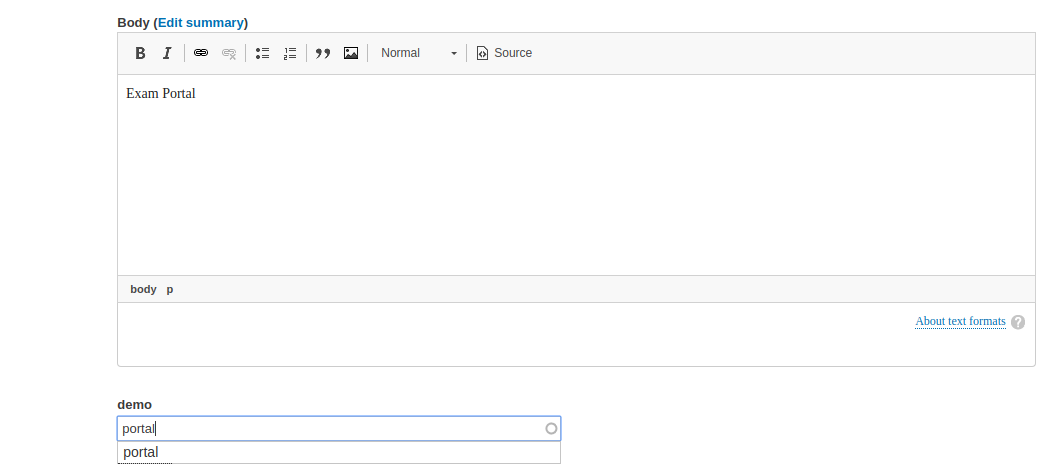The image size is (1044, 476).
Task: Apply italic formatting
Action: pos(167,53)
